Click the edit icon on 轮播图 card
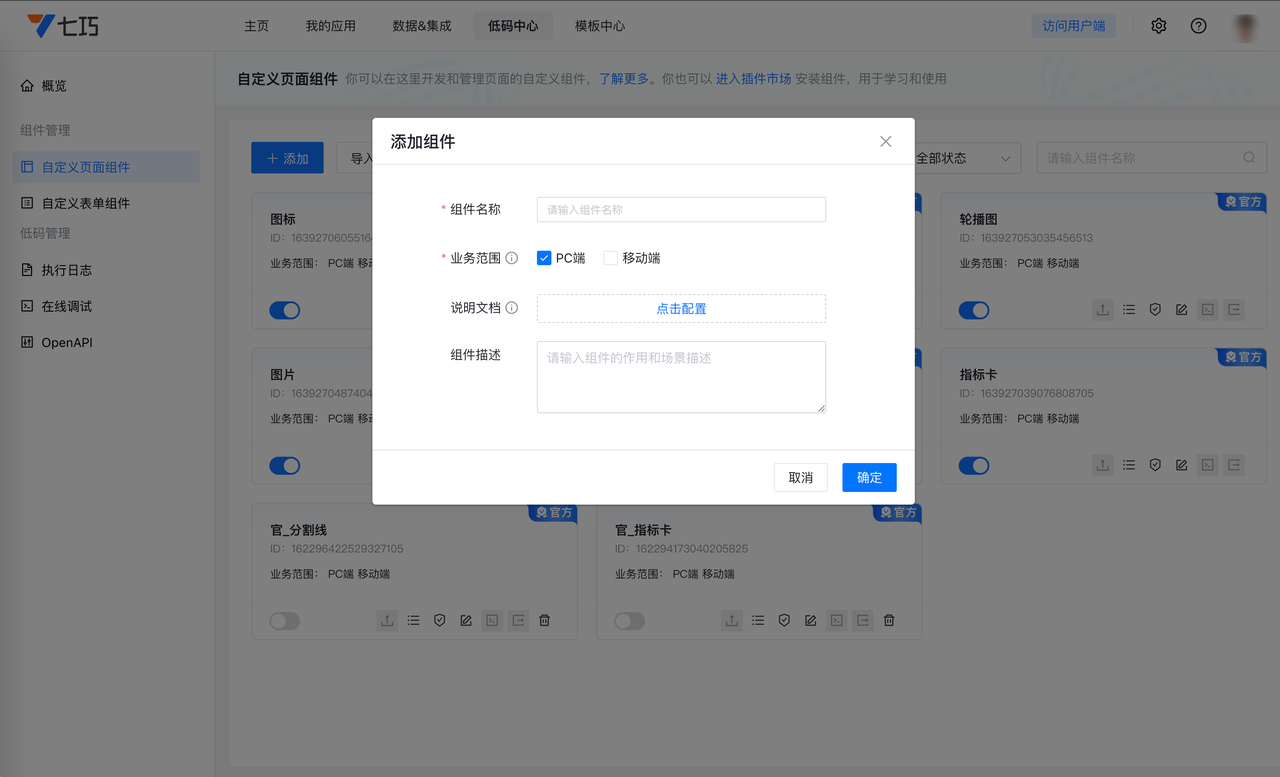1280x777 pixels. click(1181, 310)
